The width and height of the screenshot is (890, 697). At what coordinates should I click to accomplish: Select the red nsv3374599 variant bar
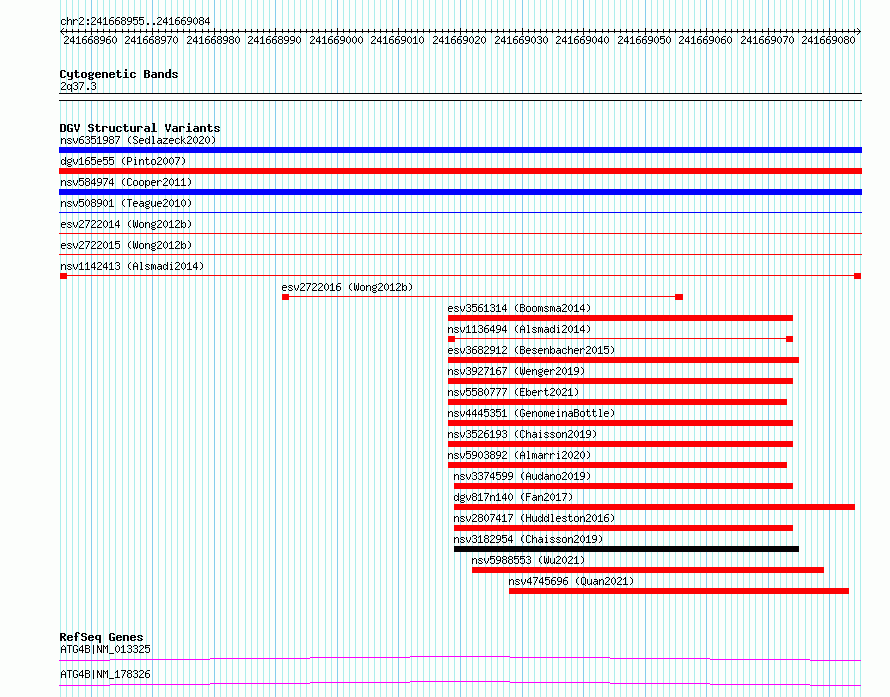(623, 486)
